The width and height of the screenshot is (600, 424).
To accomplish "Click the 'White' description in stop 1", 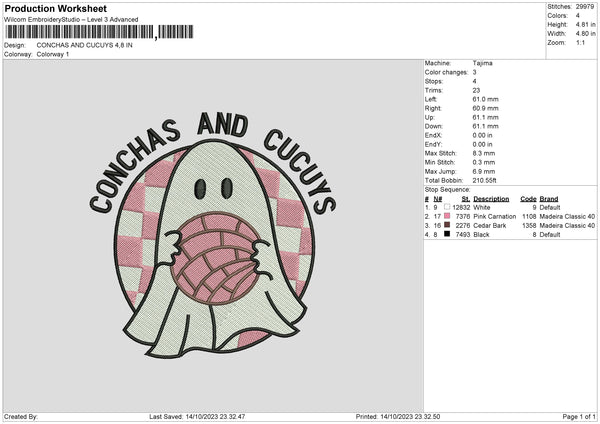I will [481, 207].
